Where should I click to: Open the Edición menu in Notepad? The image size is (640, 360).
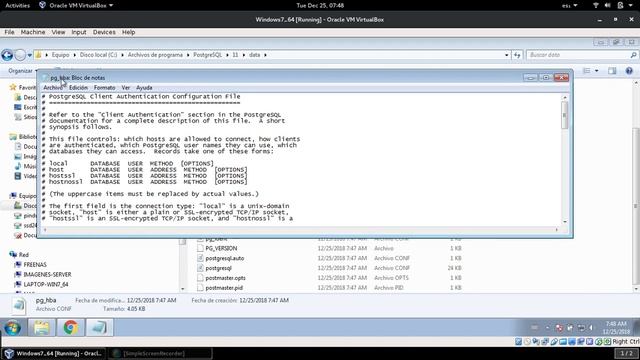pyautogui.click(x=78, y=88)
